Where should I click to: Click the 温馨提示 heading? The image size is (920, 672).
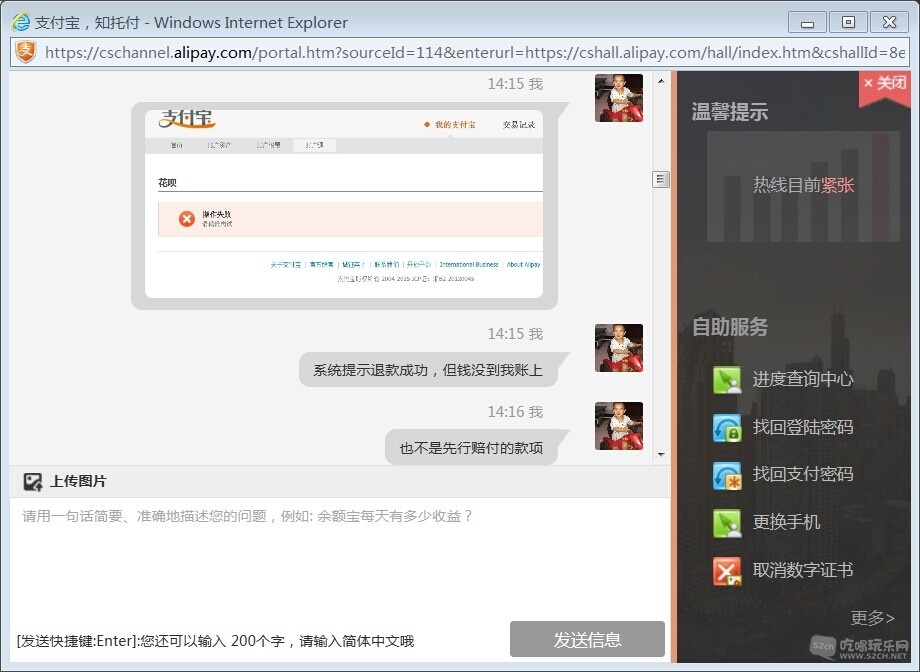(730, 112)
